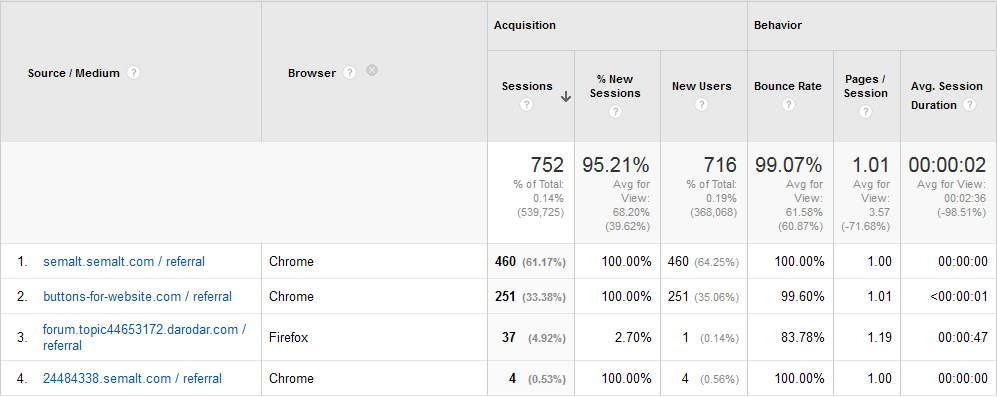Click help icon next to Source / Medium
Screen dimensions: 997x397
click(133, 73)
